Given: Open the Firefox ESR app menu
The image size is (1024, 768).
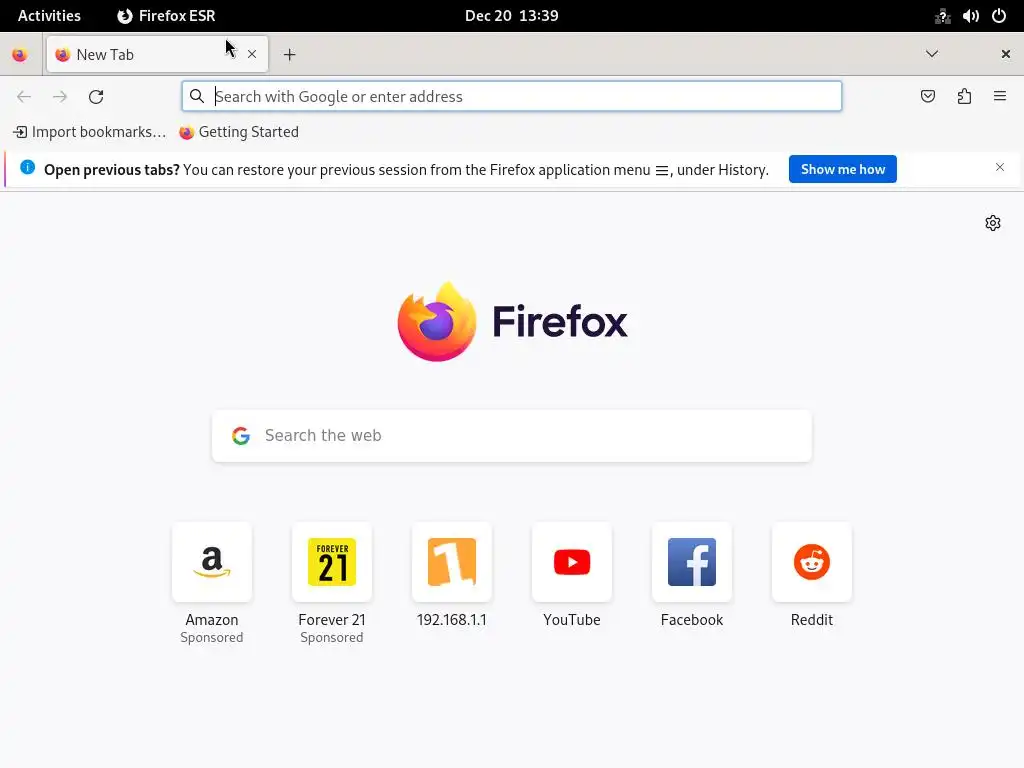Looking at the screenshot, I should point(166,16).
